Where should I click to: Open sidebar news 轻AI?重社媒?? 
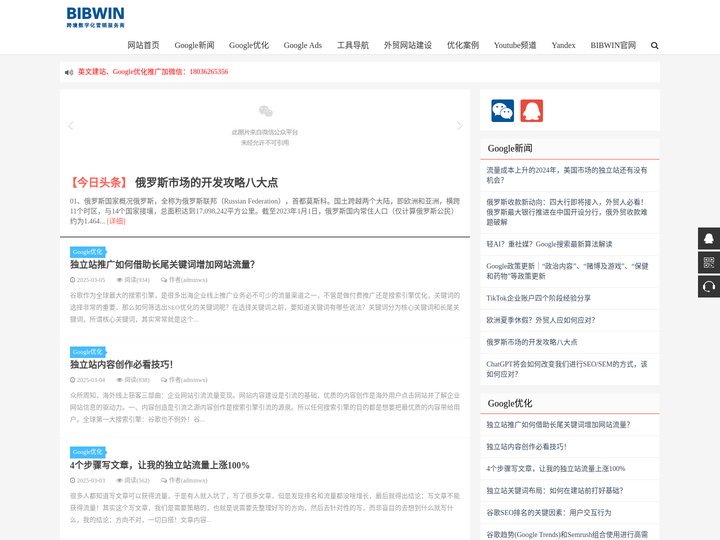549,244
